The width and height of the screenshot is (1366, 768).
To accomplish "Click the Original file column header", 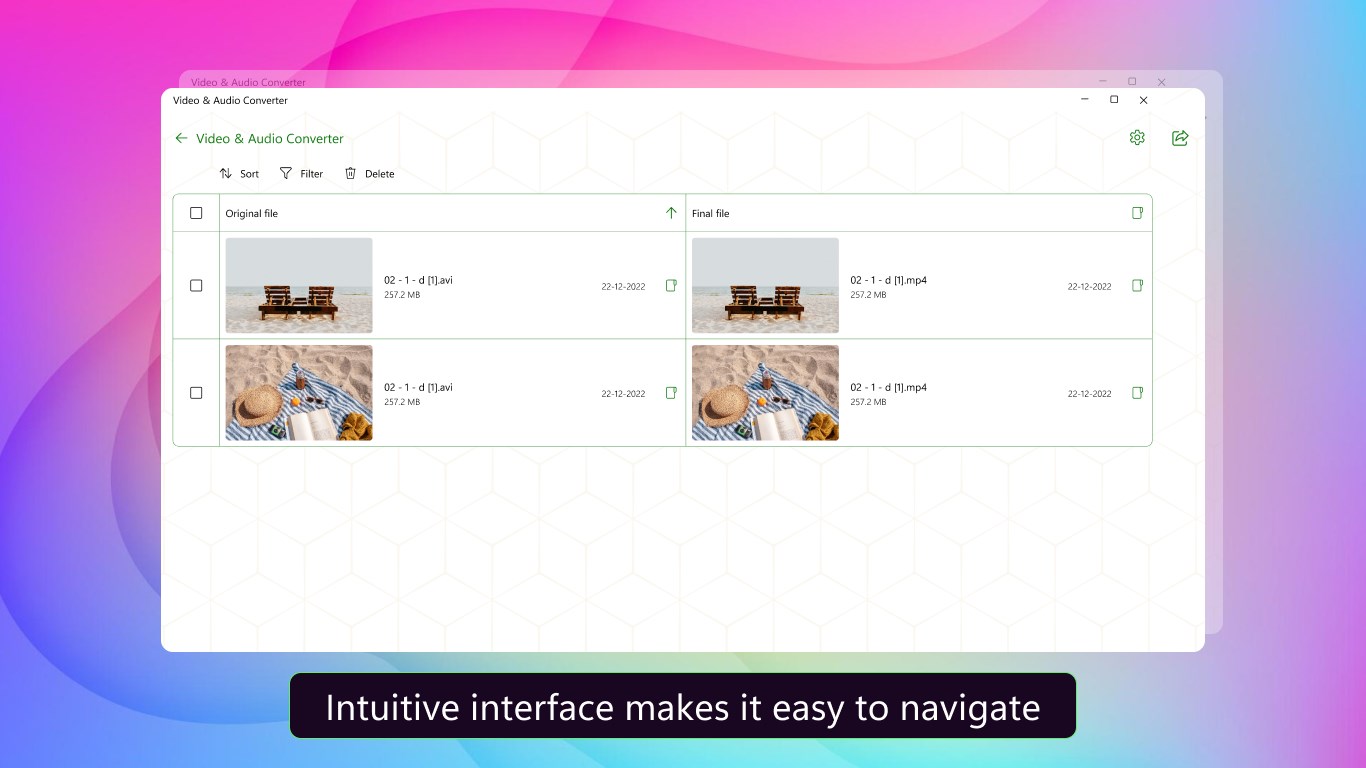I will tap(252, 213).
